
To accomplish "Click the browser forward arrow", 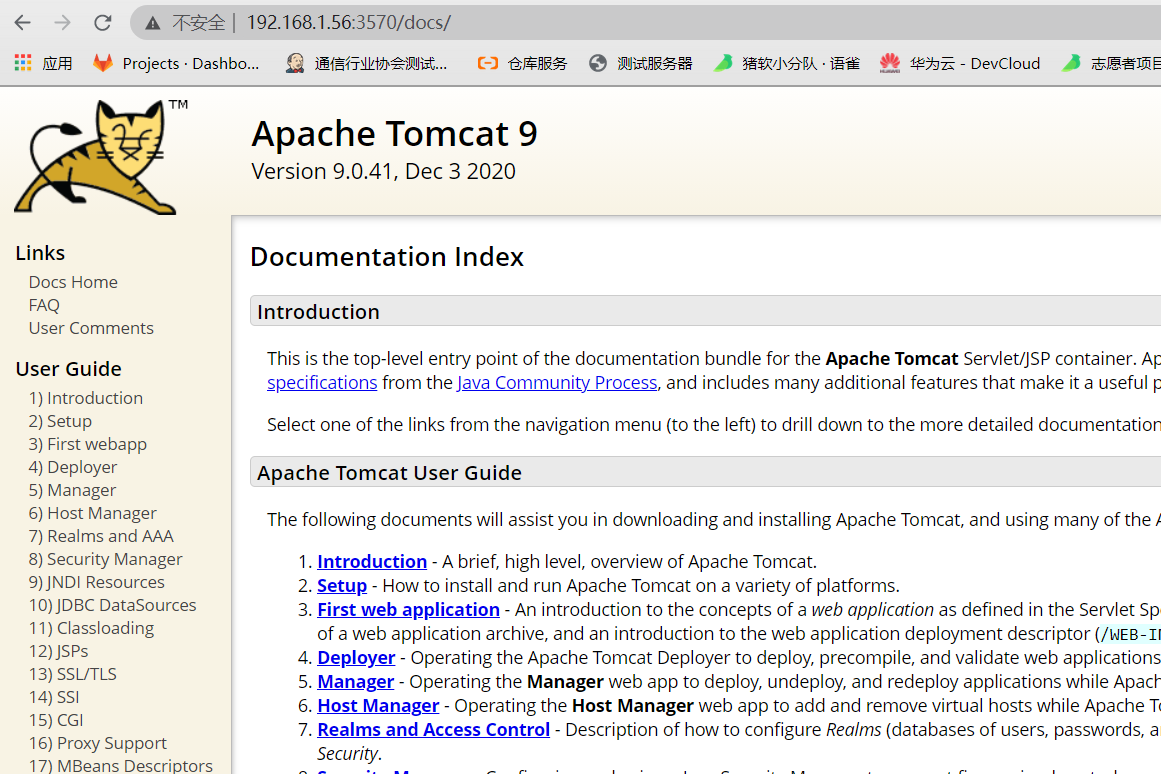I will [62, 22].
